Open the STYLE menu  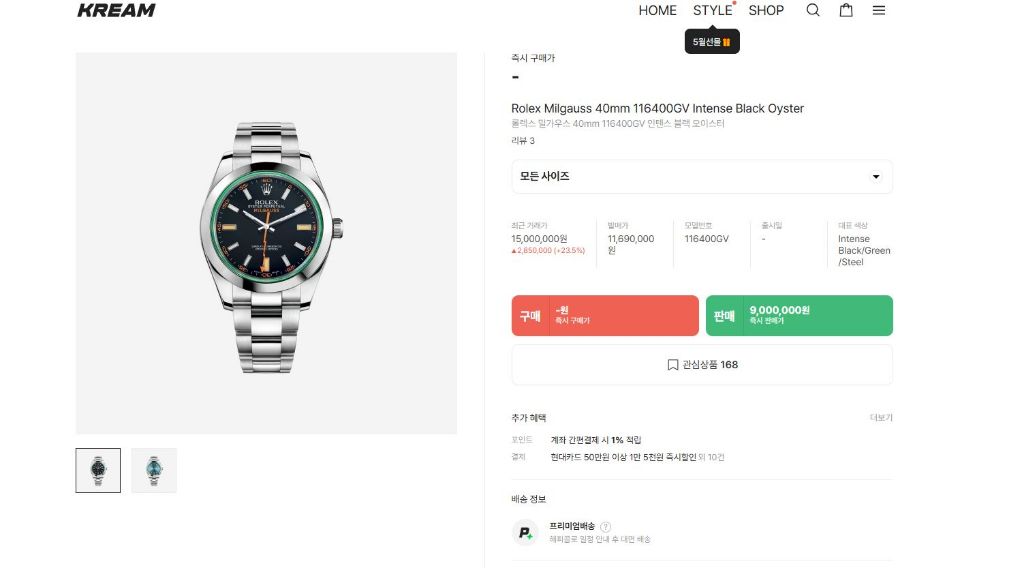(713, 10)
